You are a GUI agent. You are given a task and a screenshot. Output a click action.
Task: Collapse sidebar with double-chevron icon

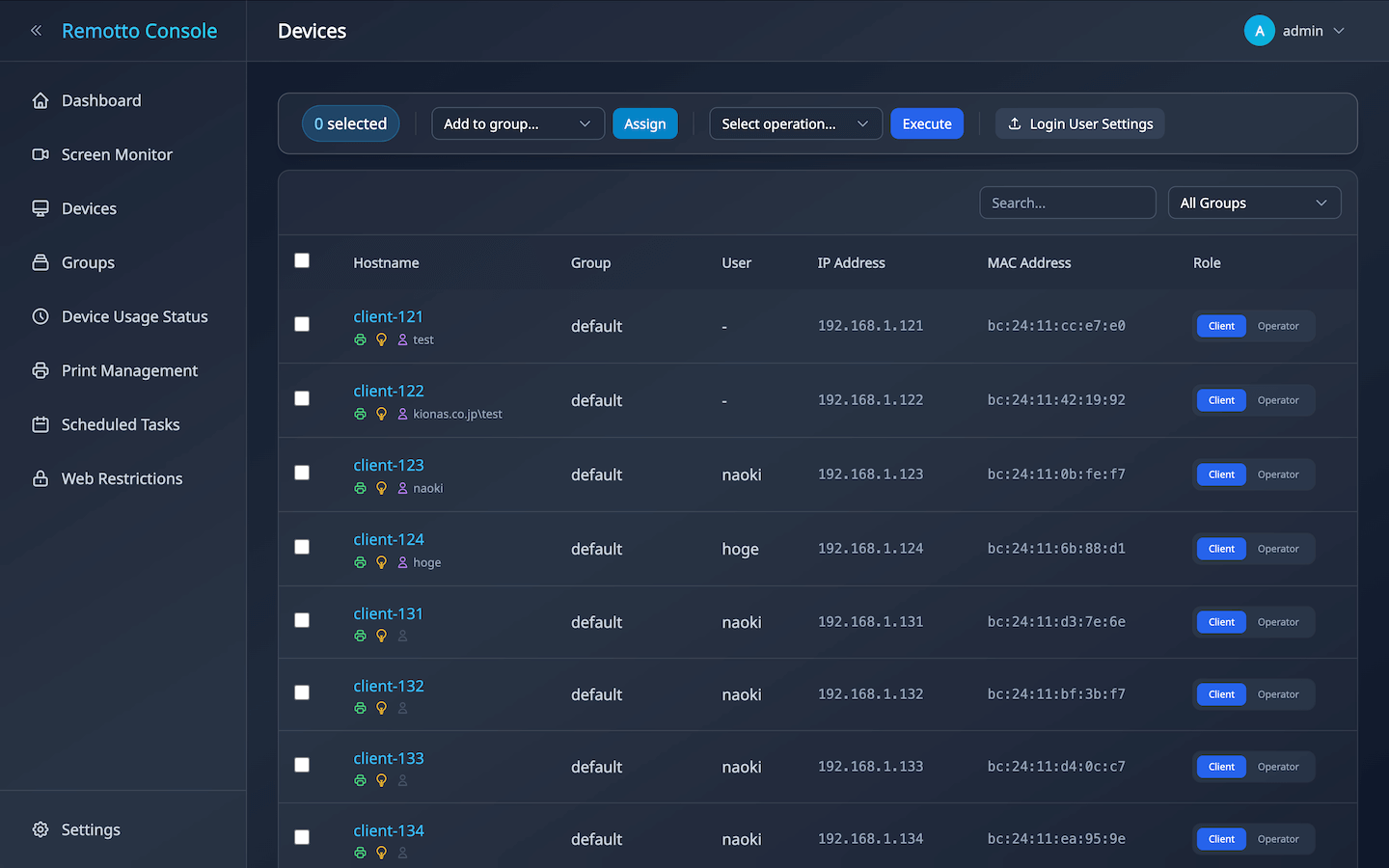(36, 31)
